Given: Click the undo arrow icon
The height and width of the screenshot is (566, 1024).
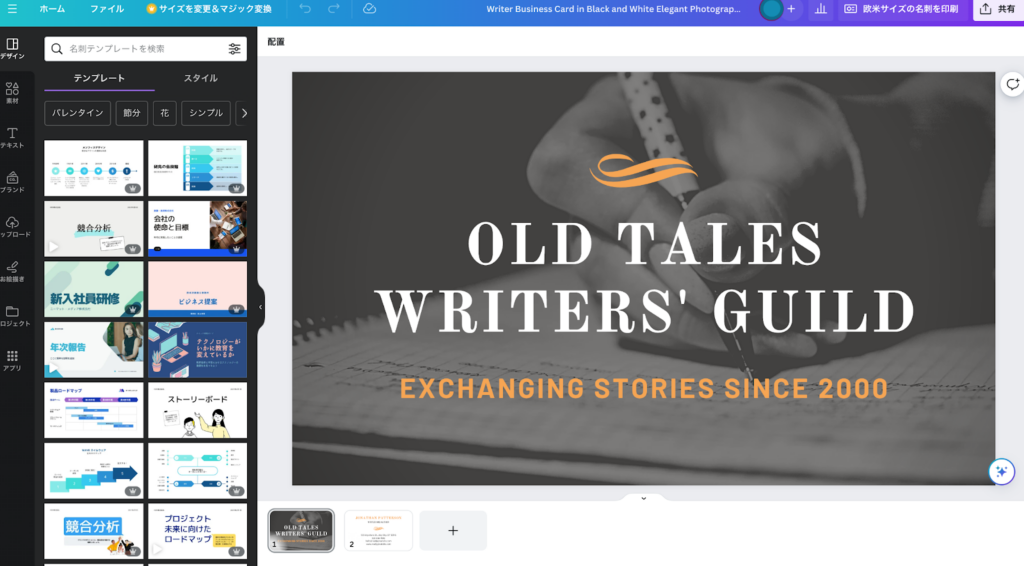Looking at the screenshot, I should (x=305, y=9).
